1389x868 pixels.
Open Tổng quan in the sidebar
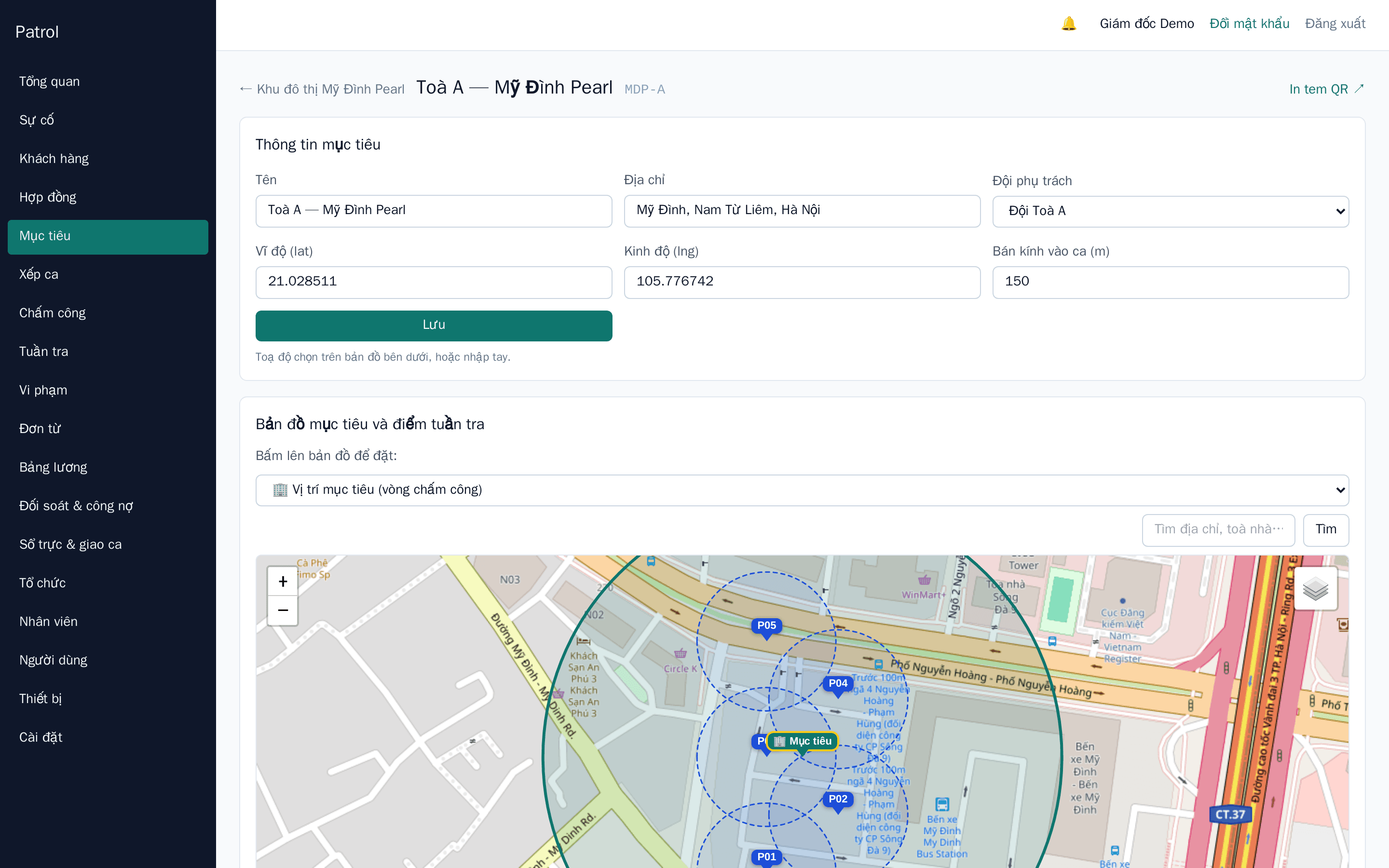[x=108, y=81]
